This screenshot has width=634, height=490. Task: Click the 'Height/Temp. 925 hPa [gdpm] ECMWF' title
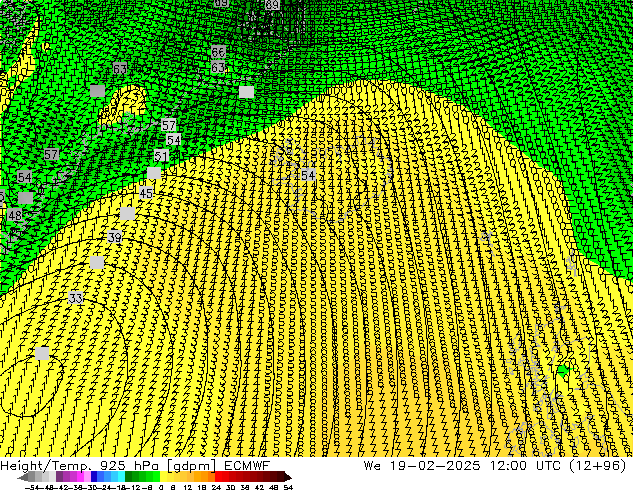click(x=135, y=466)
